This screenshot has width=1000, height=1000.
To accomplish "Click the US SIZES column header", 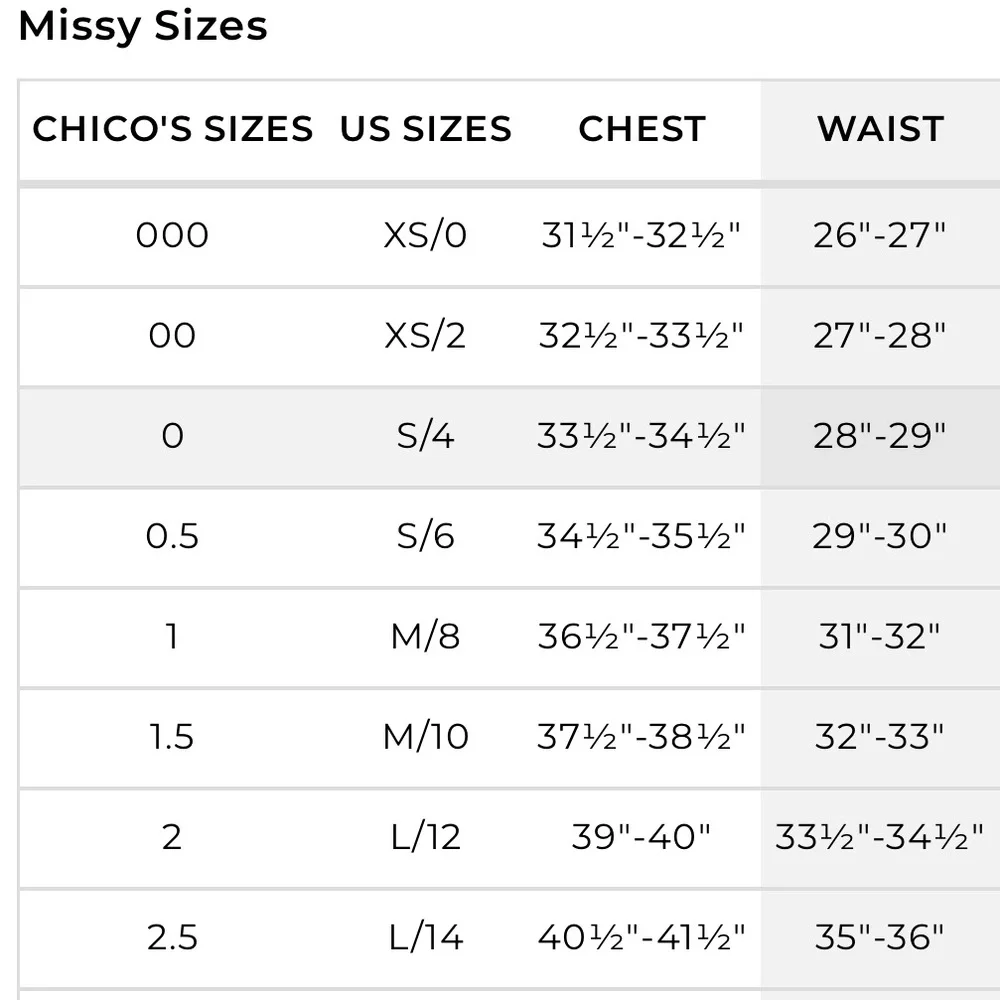I will tap(425, 129).
